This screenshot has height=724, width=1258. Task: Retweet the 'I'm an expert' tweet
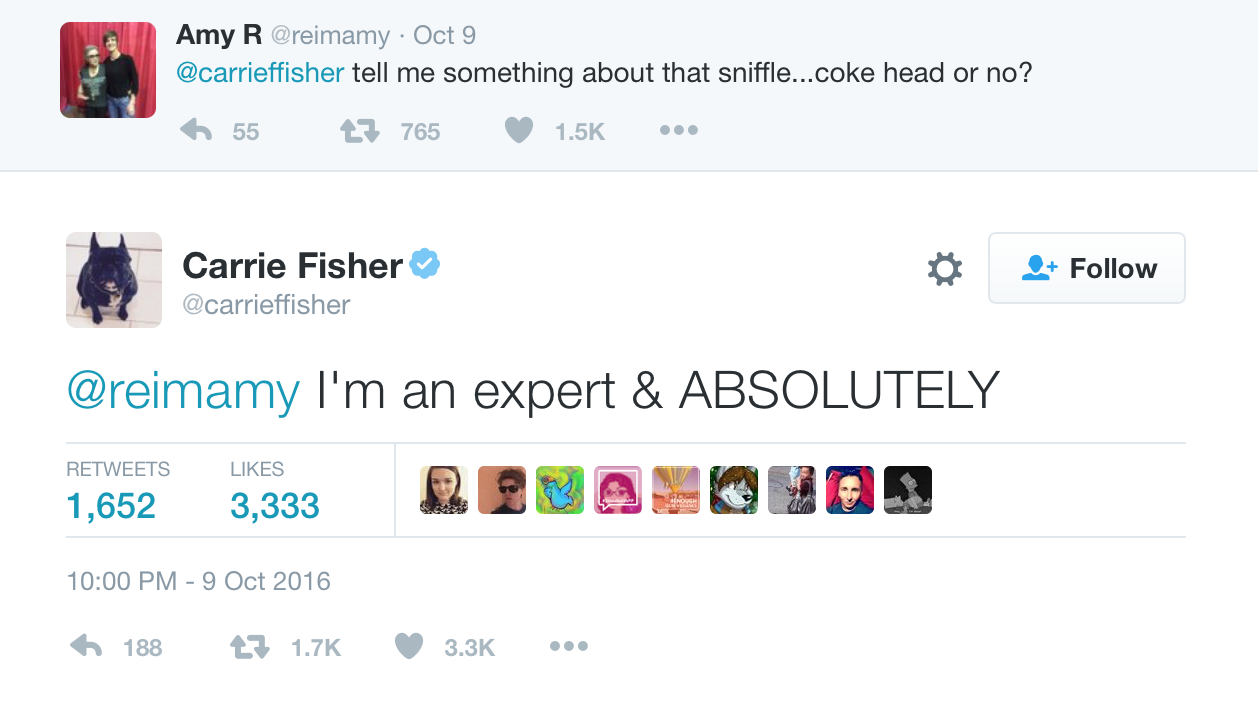(250, 647)
